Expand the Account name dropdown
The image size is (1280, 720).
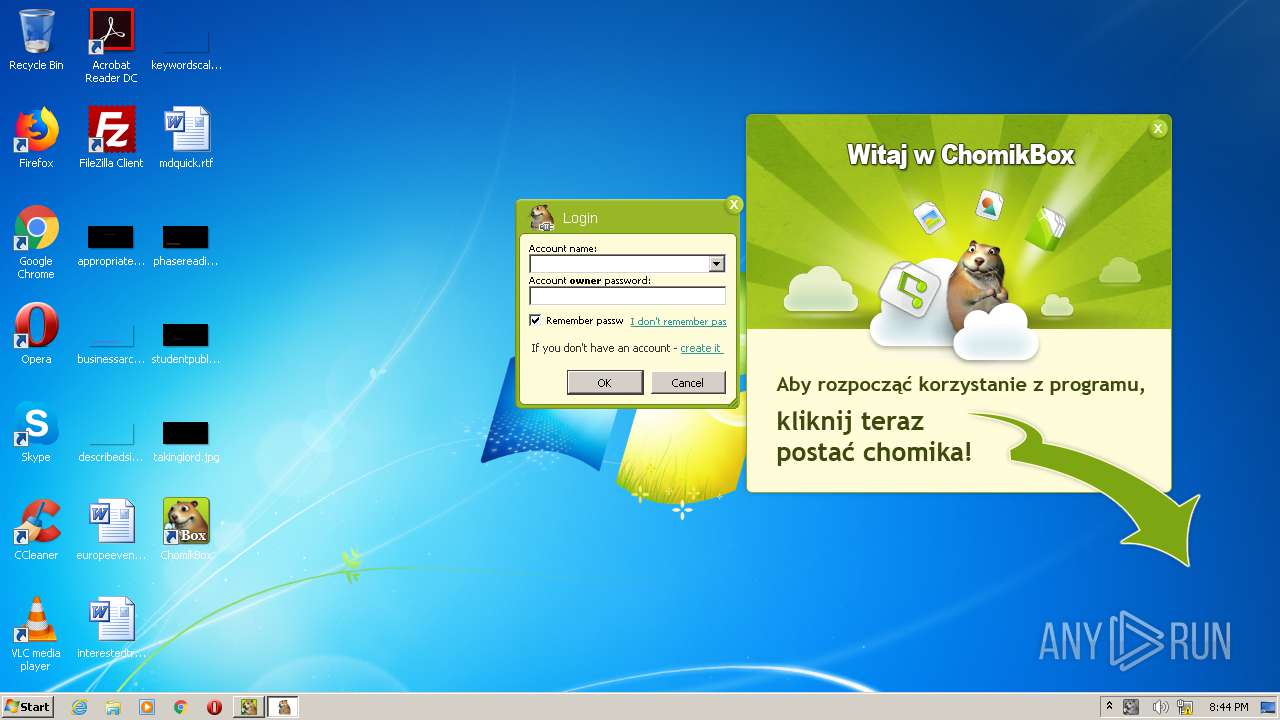[x=716, y=264]
